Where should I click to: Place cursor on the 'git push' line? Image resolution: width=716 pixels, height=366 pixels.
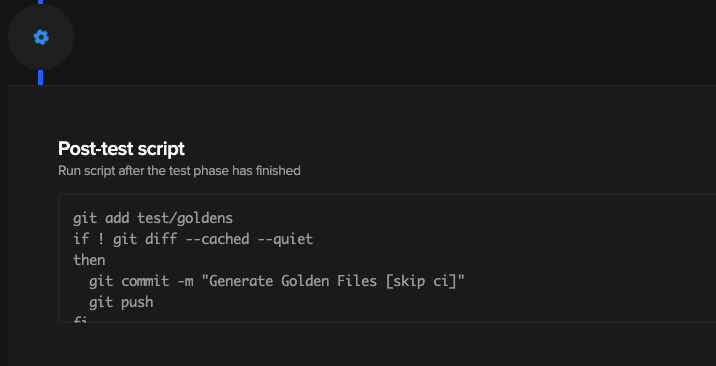[121, 302]
